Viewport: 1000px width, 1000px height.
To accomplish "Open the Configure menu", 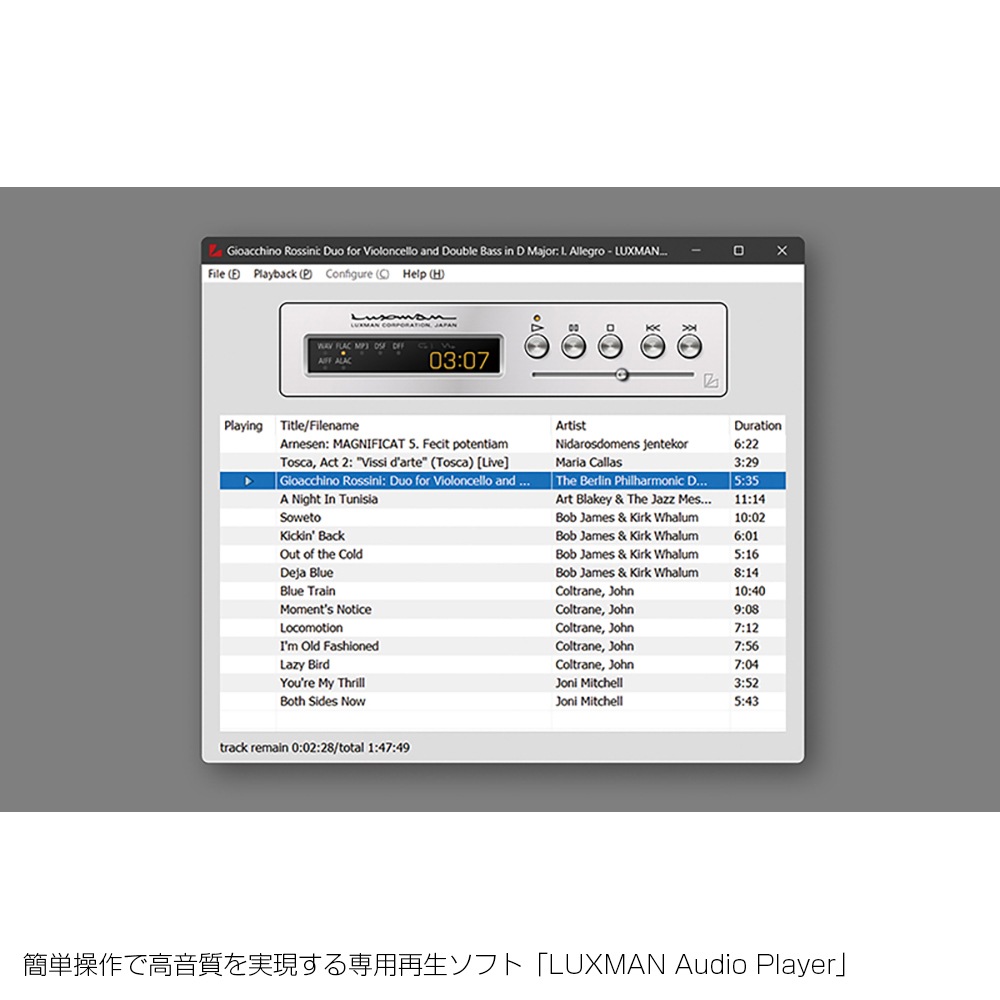I will click(x=357, y=274).
